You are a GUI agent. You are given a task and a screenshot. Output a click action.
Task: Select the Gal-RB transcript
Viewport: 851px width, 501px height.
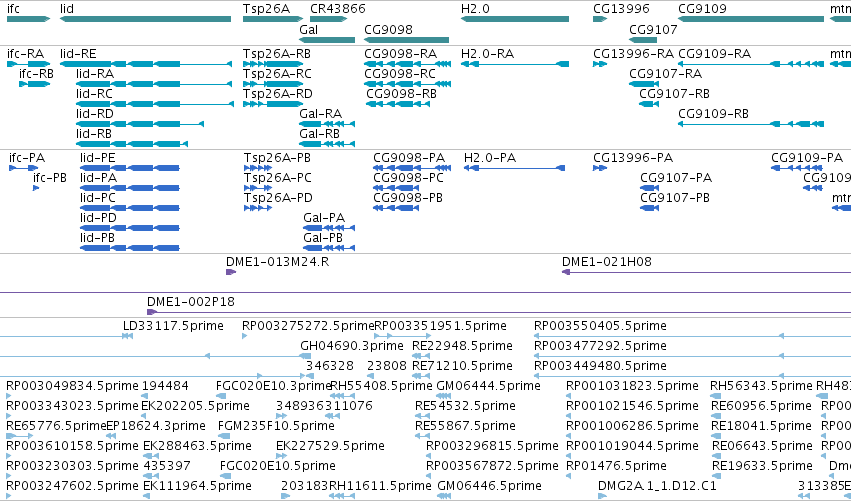coord(327,144)
